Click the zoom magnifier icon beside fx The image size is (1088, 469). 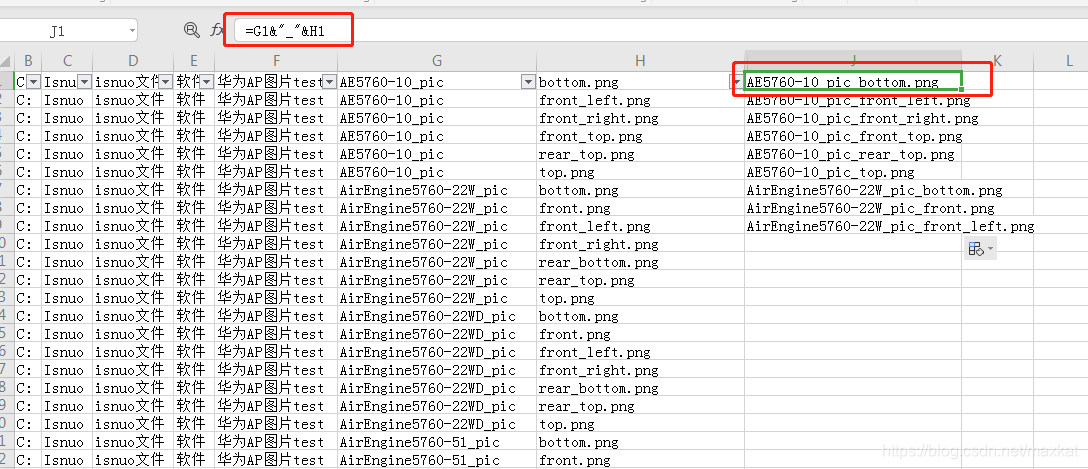191,29
